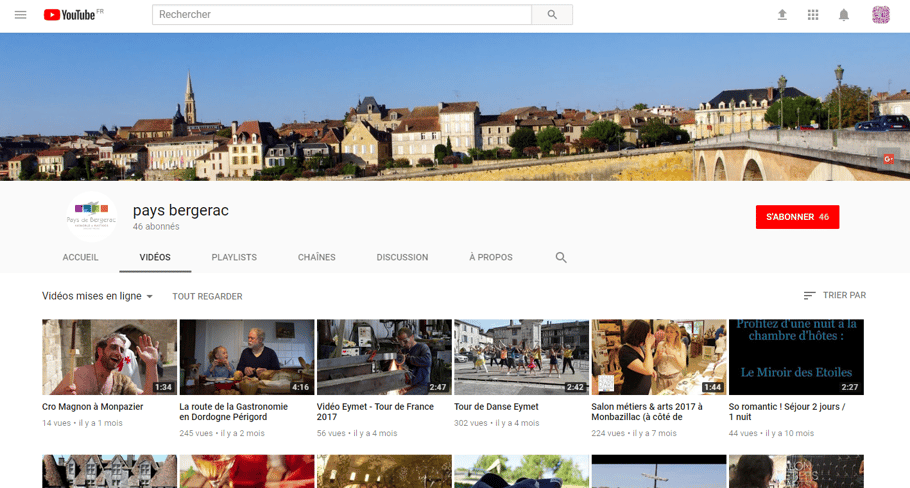This screenshot has width=910, height=488.
Task: Go to the Discussion tab
Action: tap(402, 258)
